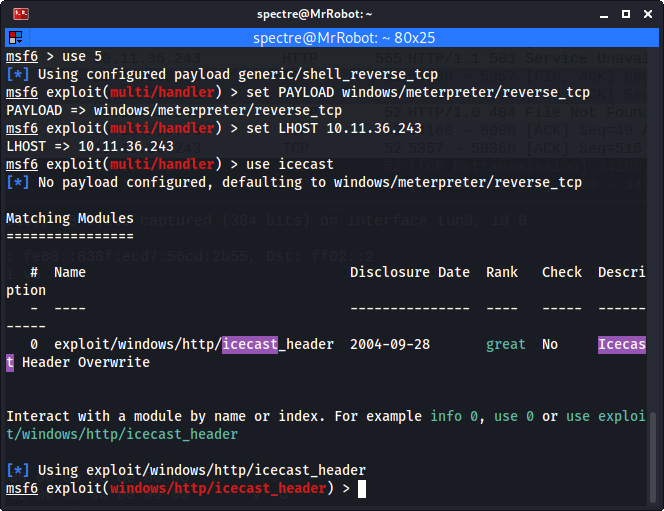Close the spectre@MrRobot terminal window
Image resolution: width=664 pixels, height=511 pixels.
click(648, 14)
